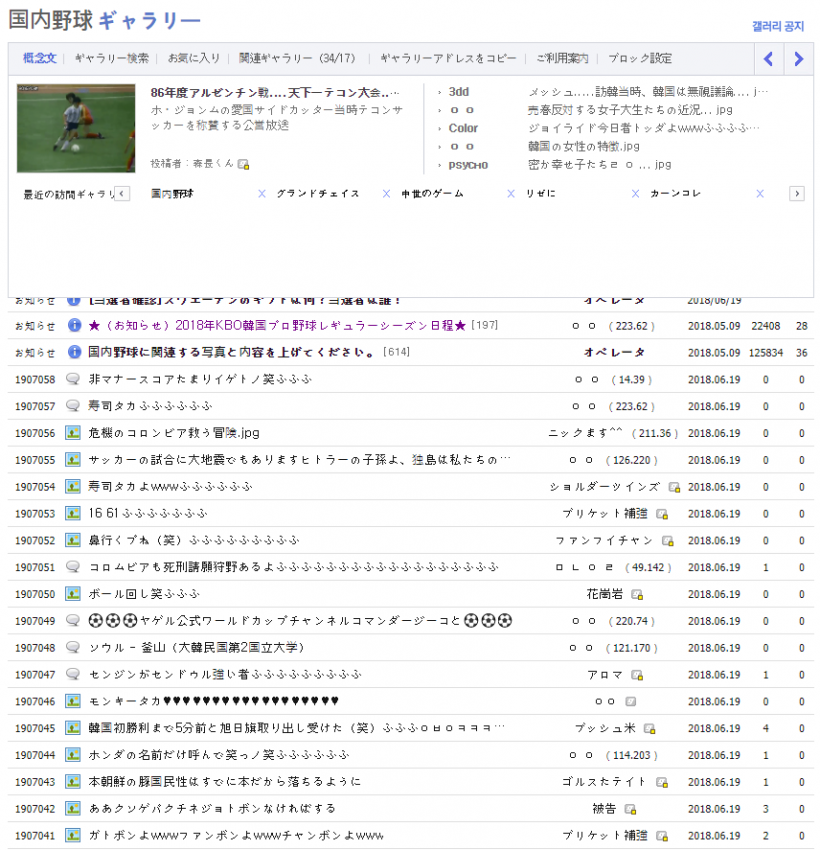
Task: Click ギャラリーアドレスをコピー to copy address
Action: click(x=448, y=59)
